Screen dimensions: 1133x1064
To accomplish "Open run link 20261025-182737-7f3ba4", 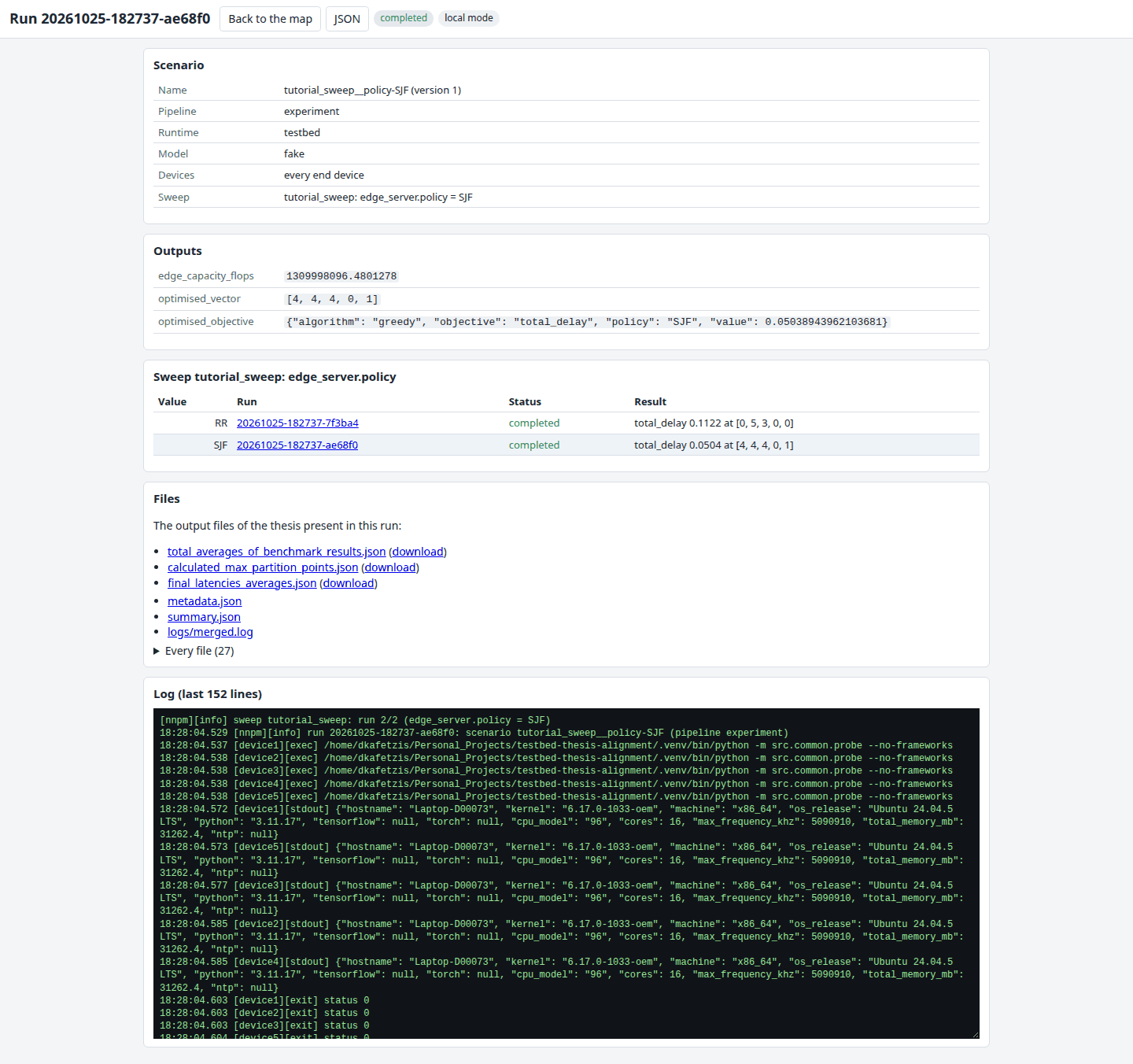I will tap(297, 423).
